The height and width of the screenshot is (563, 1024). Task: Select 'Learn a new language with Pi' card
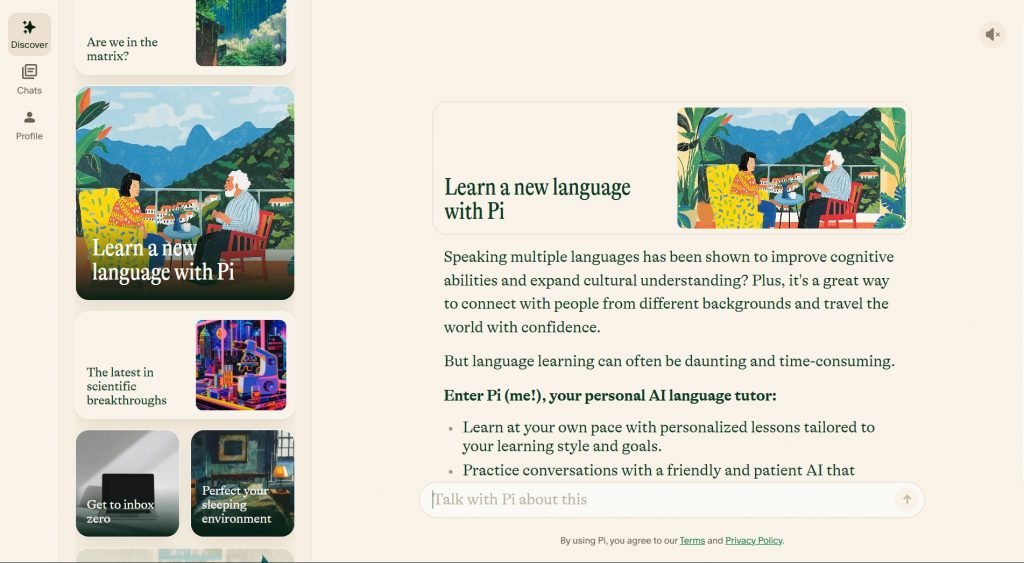pyautogui.click(x=185, y=192)
